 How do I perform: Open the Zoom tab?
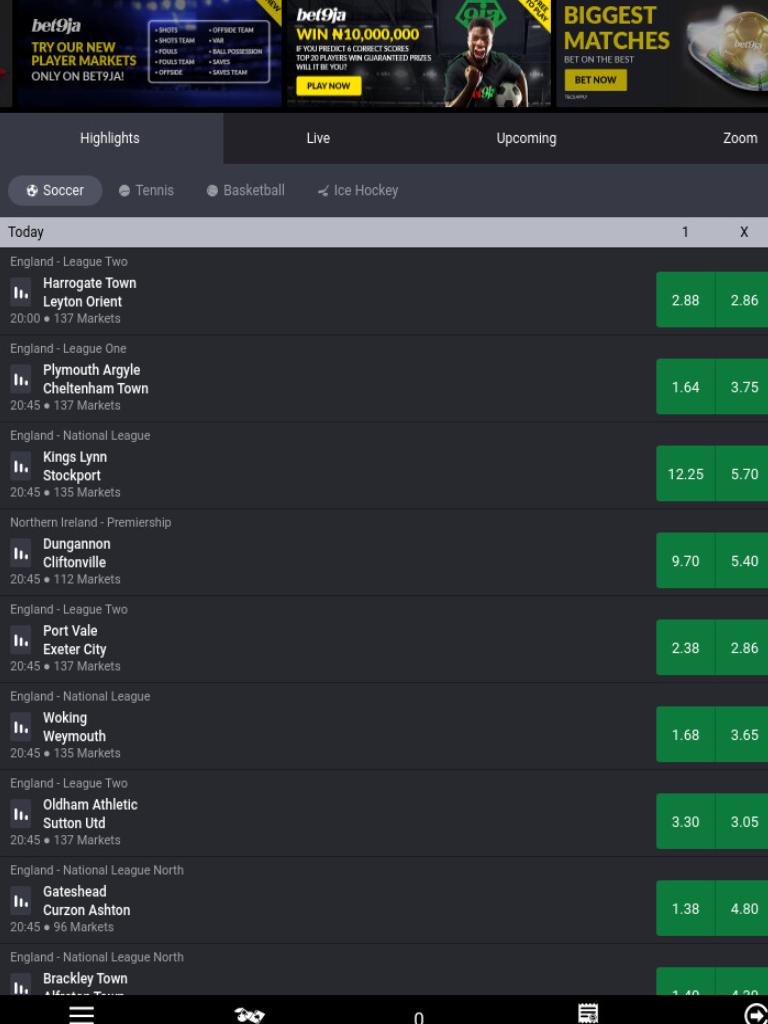point(740,138)
